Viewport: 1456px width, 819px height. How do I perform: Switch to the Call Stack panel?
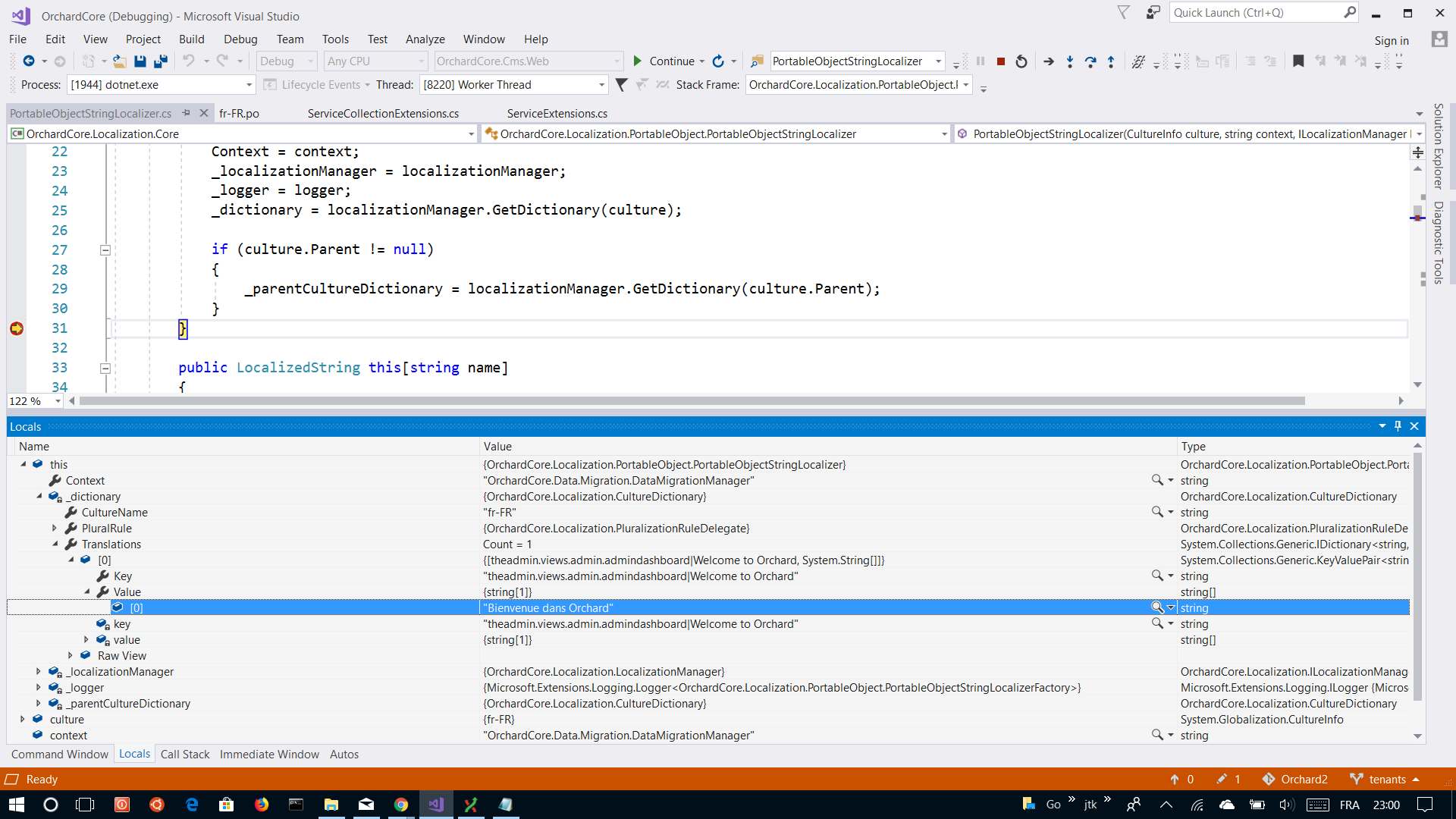(184, 754)
